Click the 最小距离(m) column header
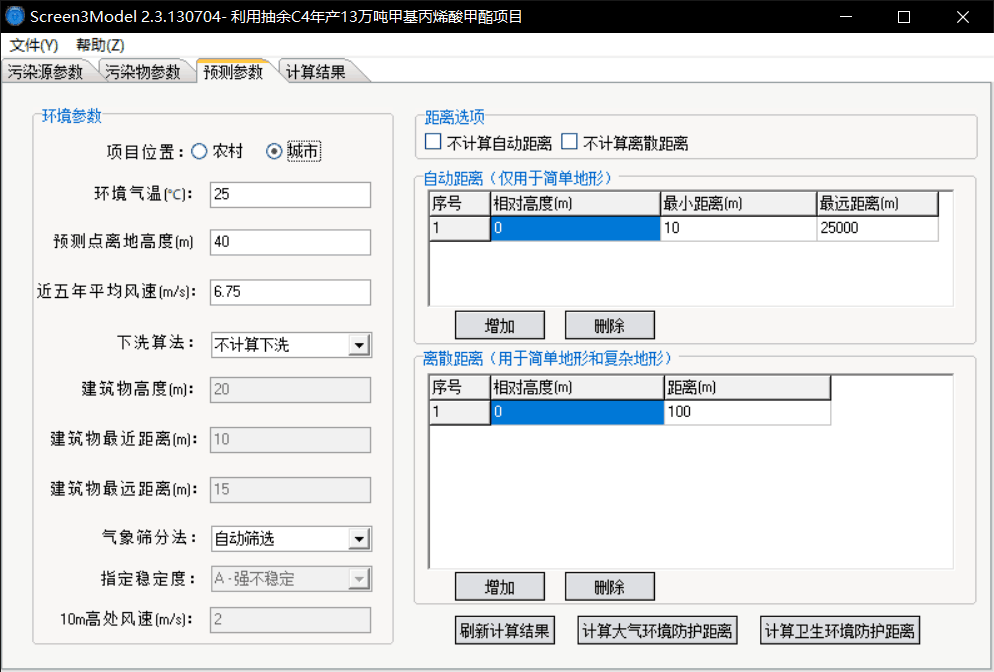Image resolution: width=994 pixels, height=672 pixels. pyautogui.click(x=739, y=204)
